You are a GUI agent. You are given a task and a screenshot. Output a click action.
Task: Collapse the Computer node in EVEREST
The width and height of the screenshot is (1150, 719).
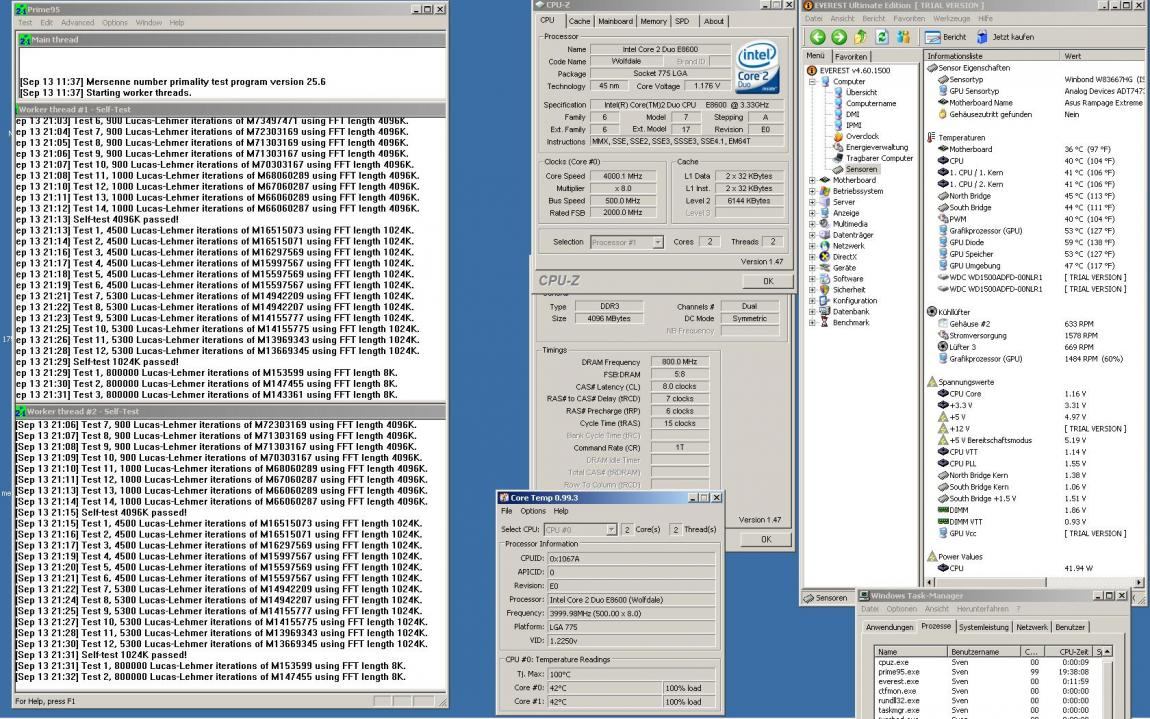(813, 81)
